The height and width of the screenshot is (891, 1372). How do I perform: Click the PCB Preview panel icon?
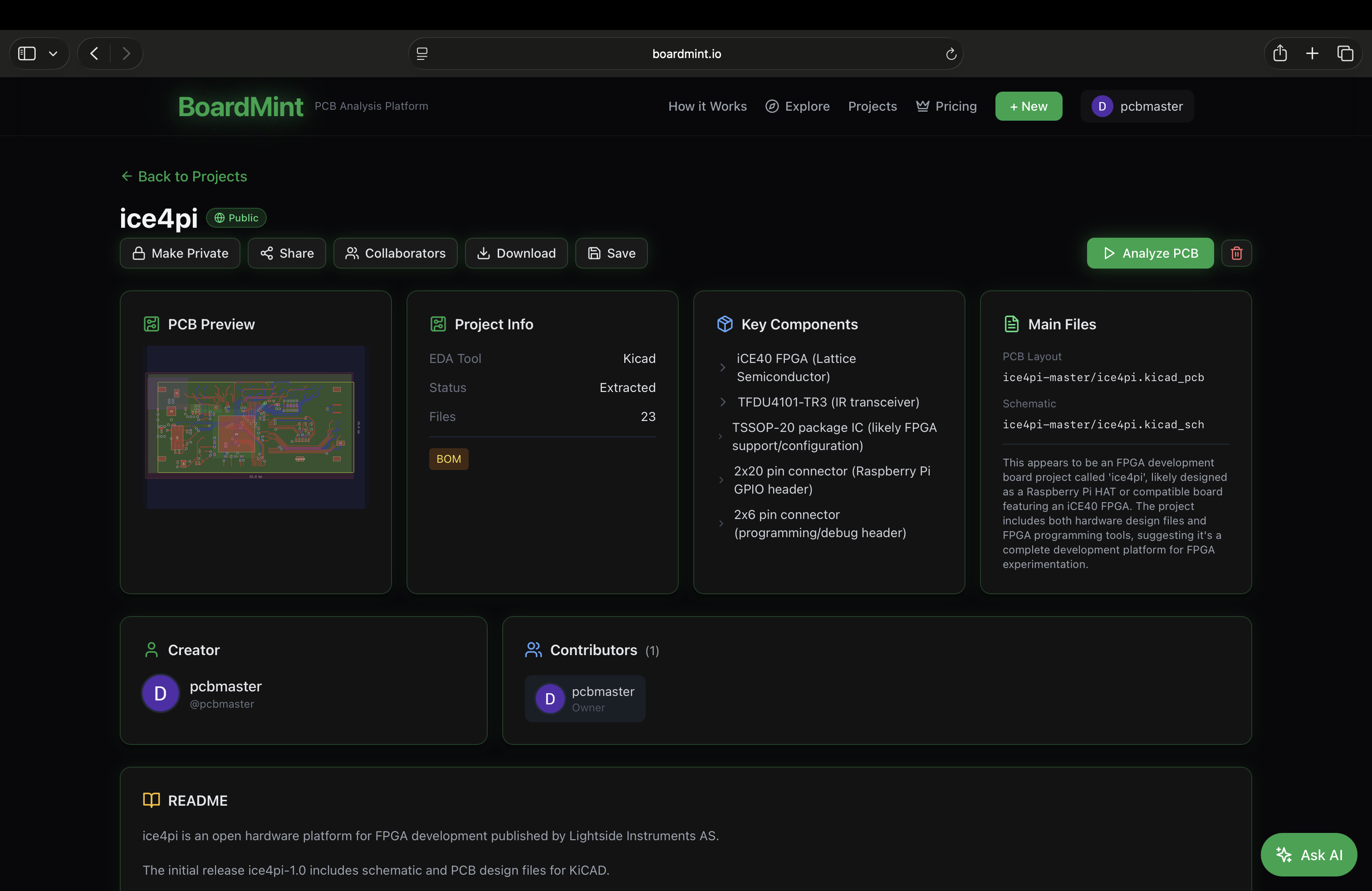click(x=151, y=324)
